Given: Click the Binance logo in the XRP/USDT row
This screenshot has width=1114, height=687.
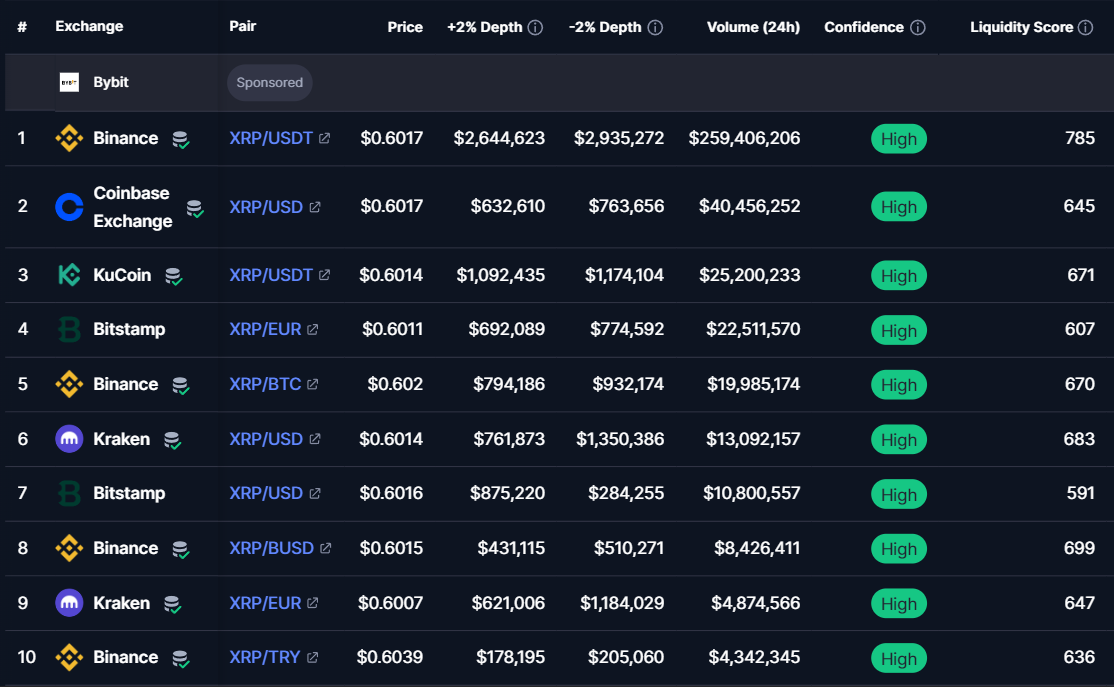Looking at the screenshot, I should [x=69, y=138].
